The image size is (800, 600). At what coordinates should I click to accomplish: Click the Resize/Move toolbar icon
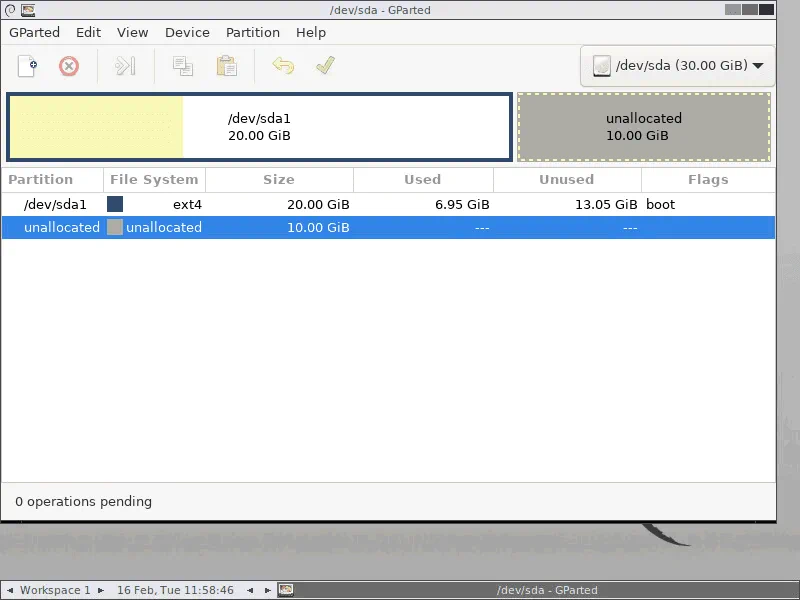[124, 66]
